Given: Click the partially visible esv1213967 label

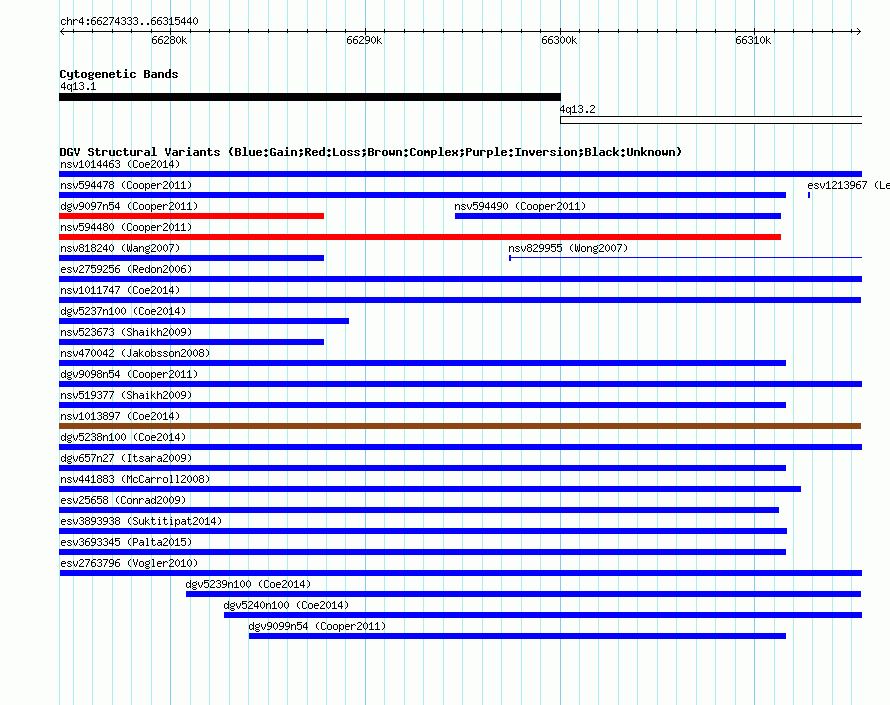Looking at the screenshot, I should [x=848, y=186].
